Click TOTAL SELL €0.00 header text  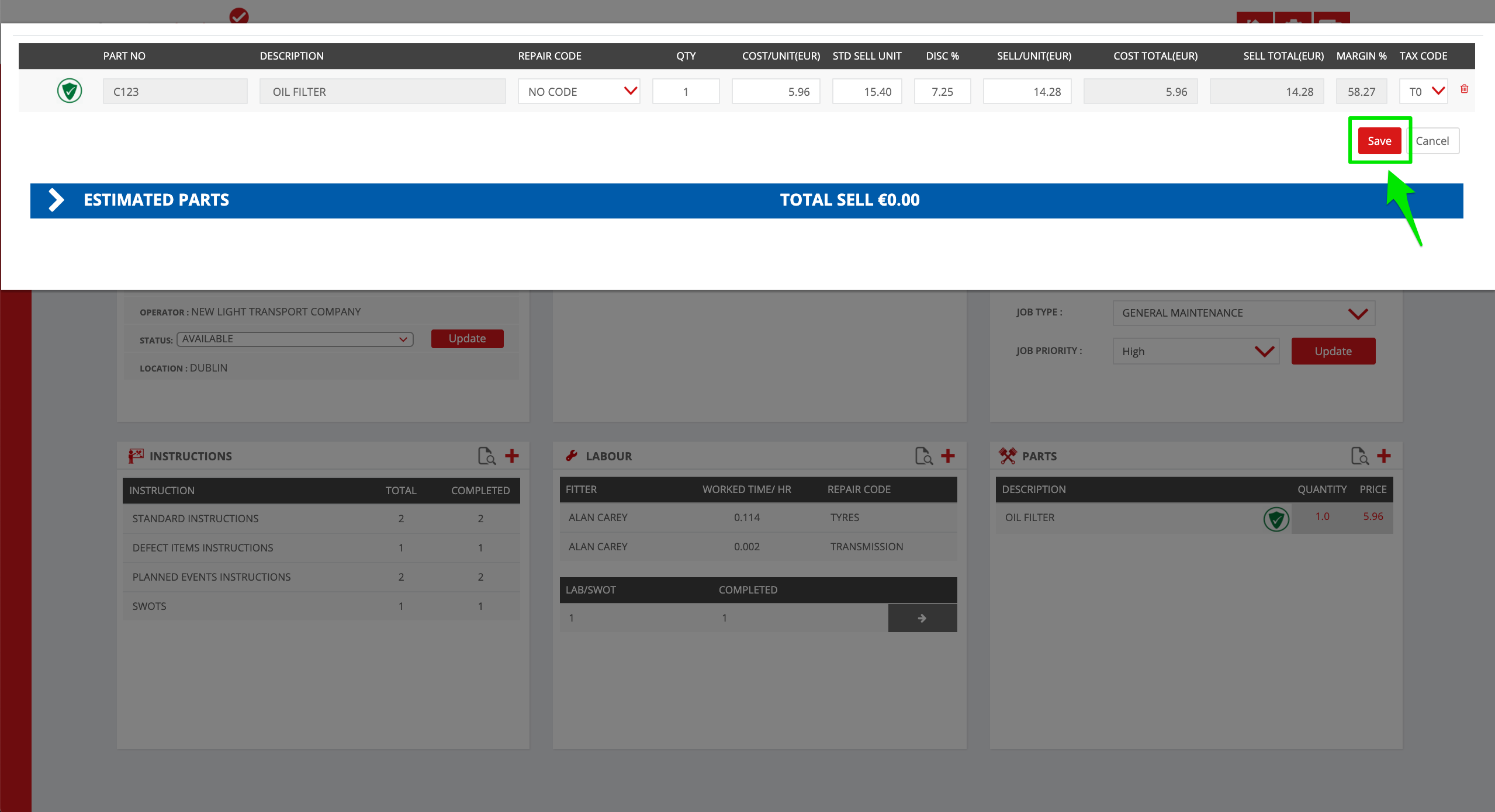[x=850, y=200]
